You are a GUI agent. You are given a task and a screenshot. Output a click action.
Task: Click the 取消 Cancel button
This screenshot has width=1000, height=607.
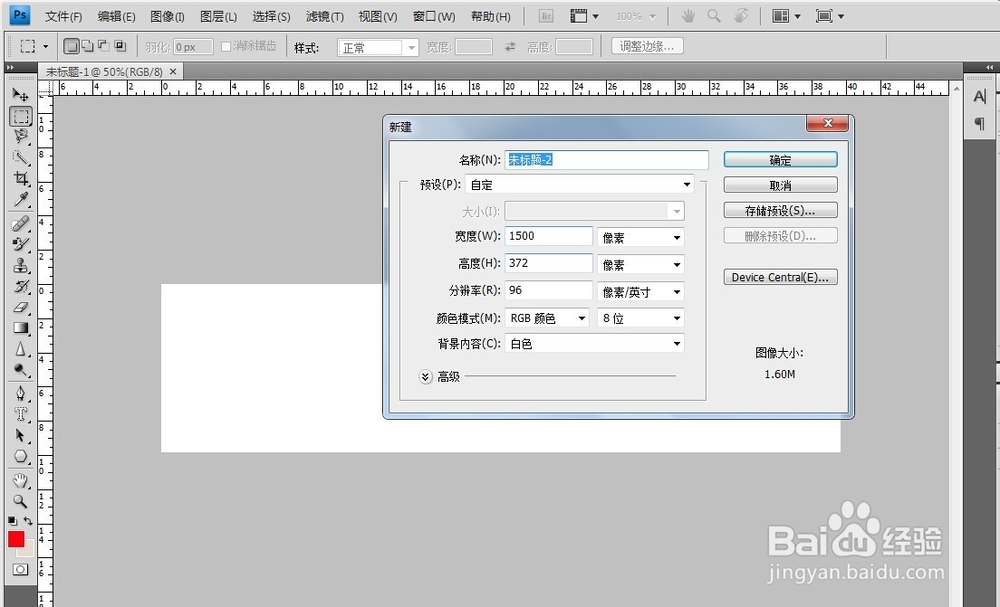tap(781, 185)
